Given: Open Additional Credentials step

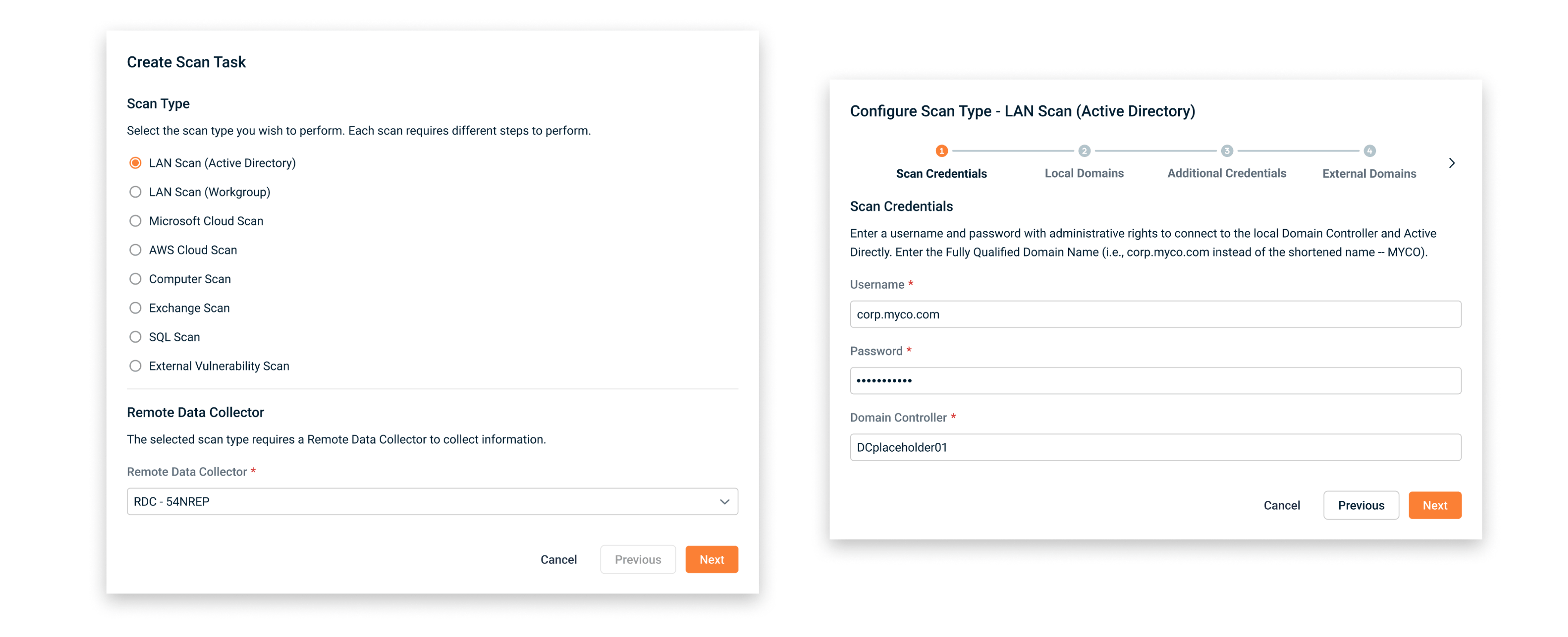Looking at the screenshot, I should pyautogui.click(x=1227, y=174).
